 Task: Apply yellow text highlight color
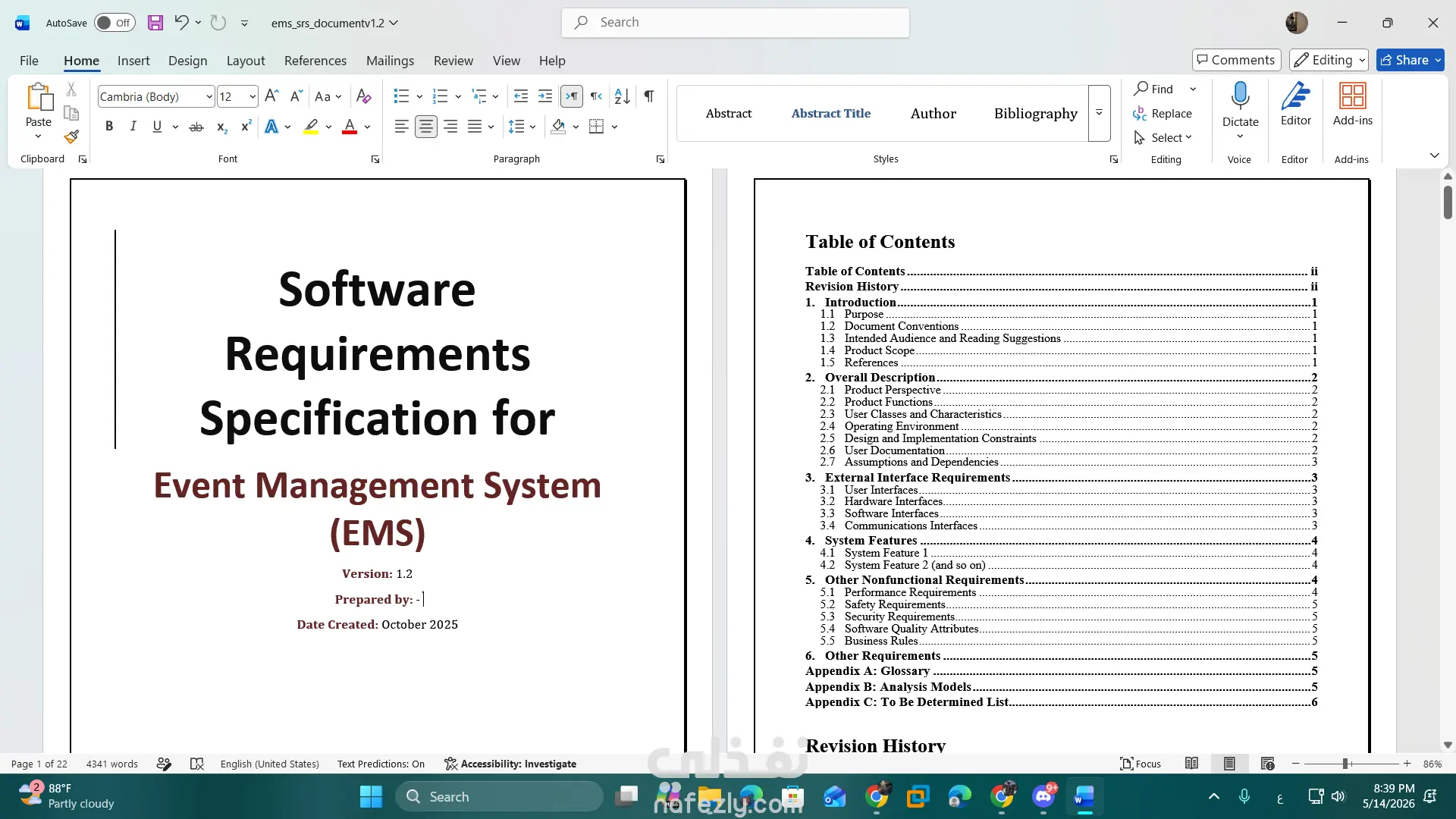[311, 127]
